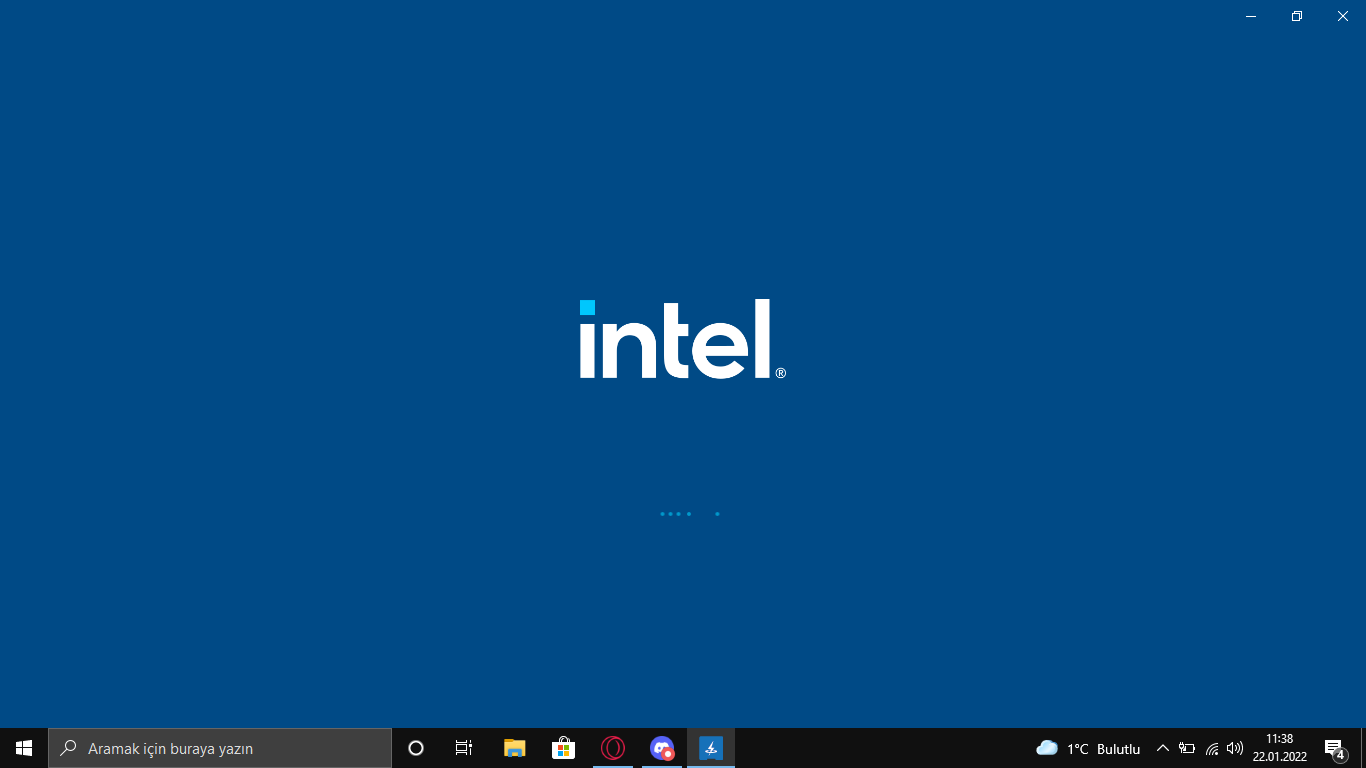This screenshot has width=1366, height=768.
Task: Minimize the Intel app window
Action: click(1251, 16)
